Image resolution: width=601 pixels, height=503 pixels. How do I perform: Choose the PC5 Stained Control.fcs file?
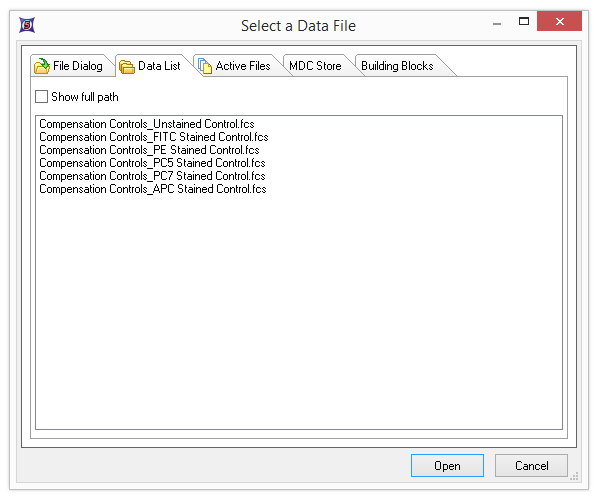152,163
